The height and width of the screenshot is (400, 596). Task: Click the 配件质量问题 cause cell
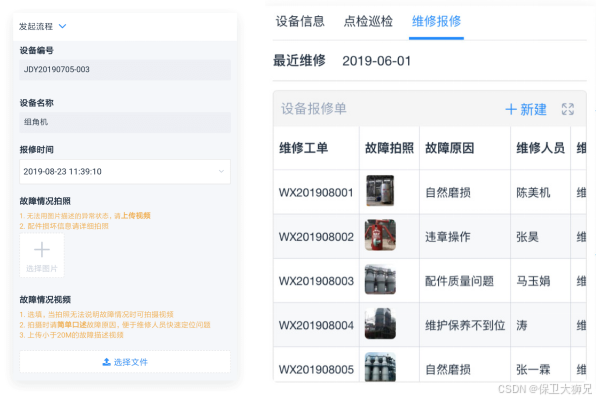(x=459, y=281)
